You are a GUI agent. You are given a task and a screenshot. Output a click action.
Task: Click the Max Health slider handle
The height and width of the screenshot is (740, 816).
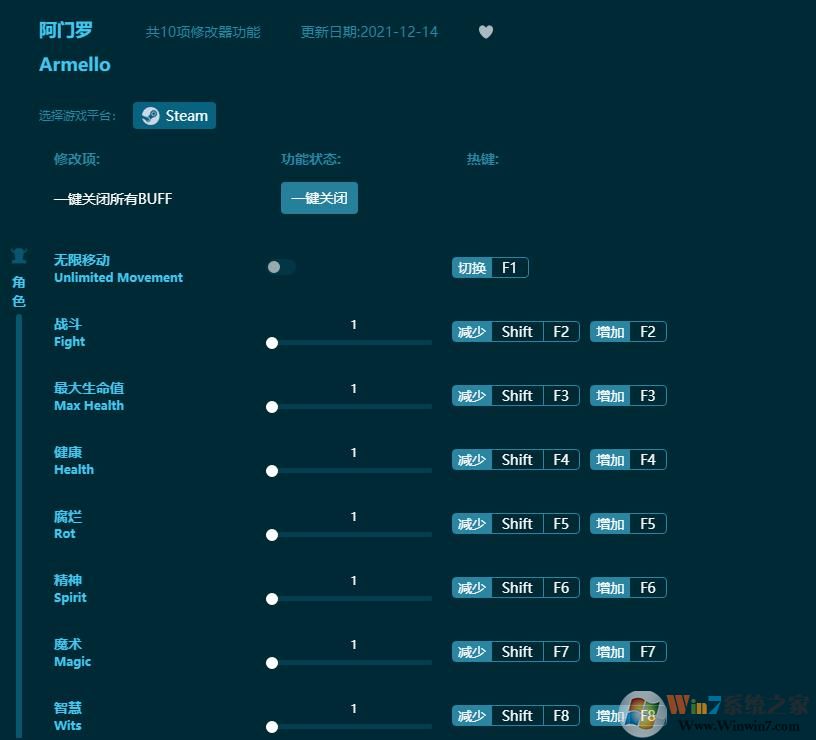click(272, 407)
